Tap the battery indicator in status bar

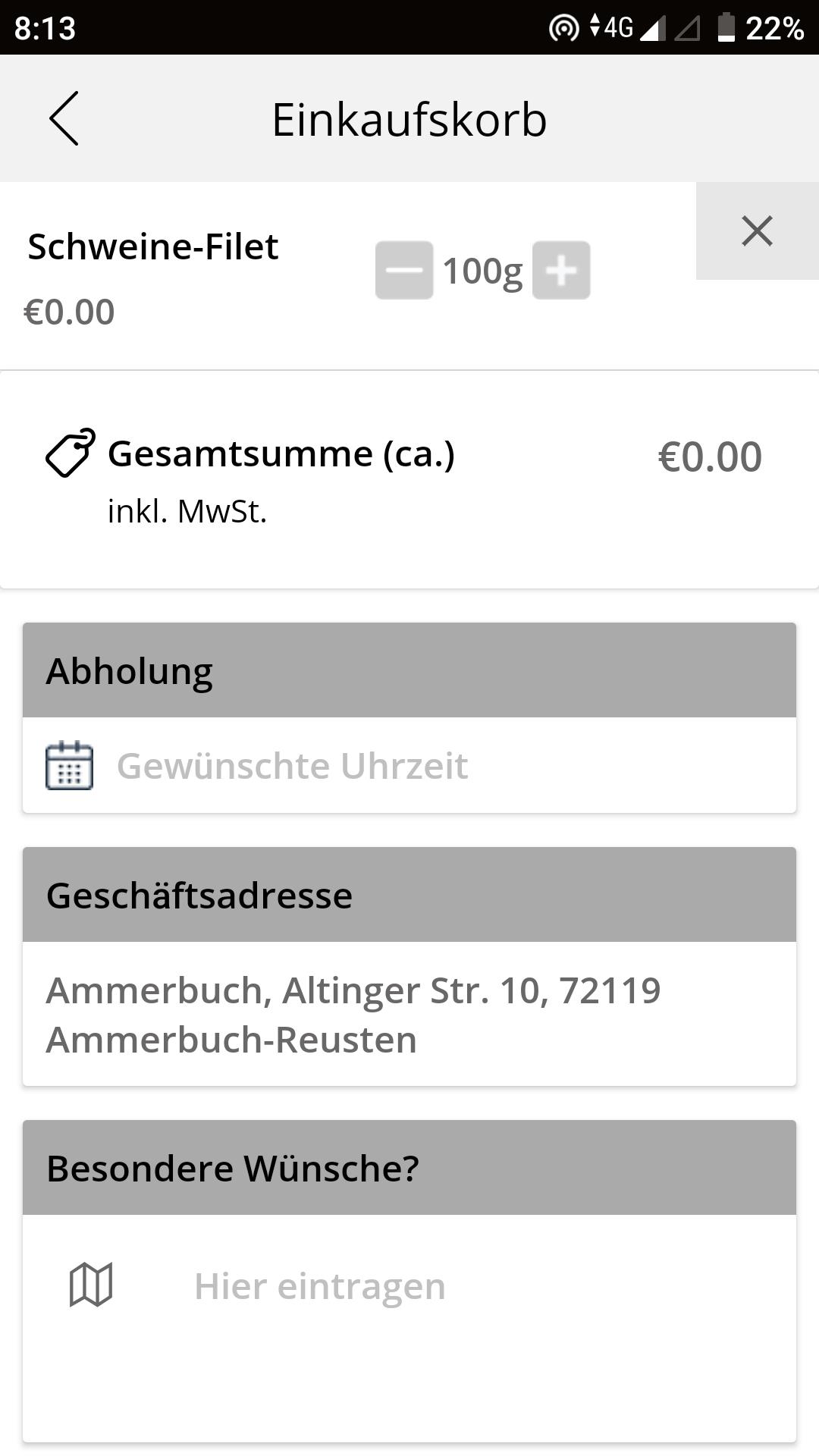click(x=726, y=27)
